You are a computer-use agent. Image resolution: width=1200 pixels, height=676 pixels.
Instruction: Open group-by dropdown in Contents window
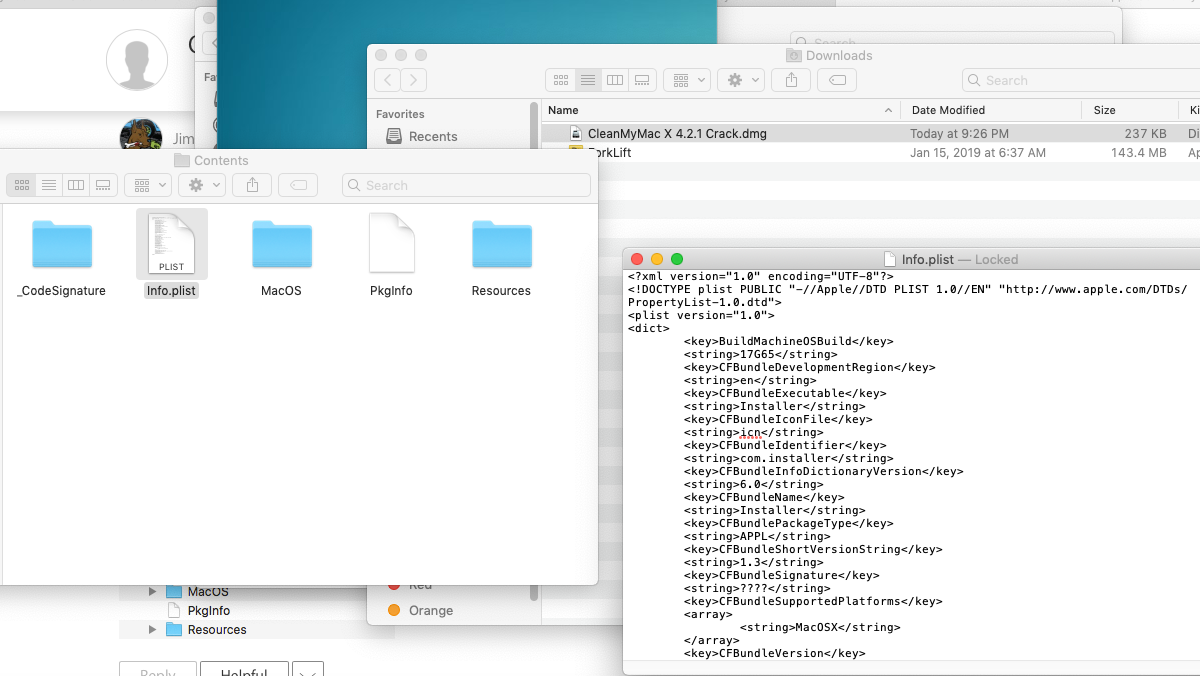[148, 185]
